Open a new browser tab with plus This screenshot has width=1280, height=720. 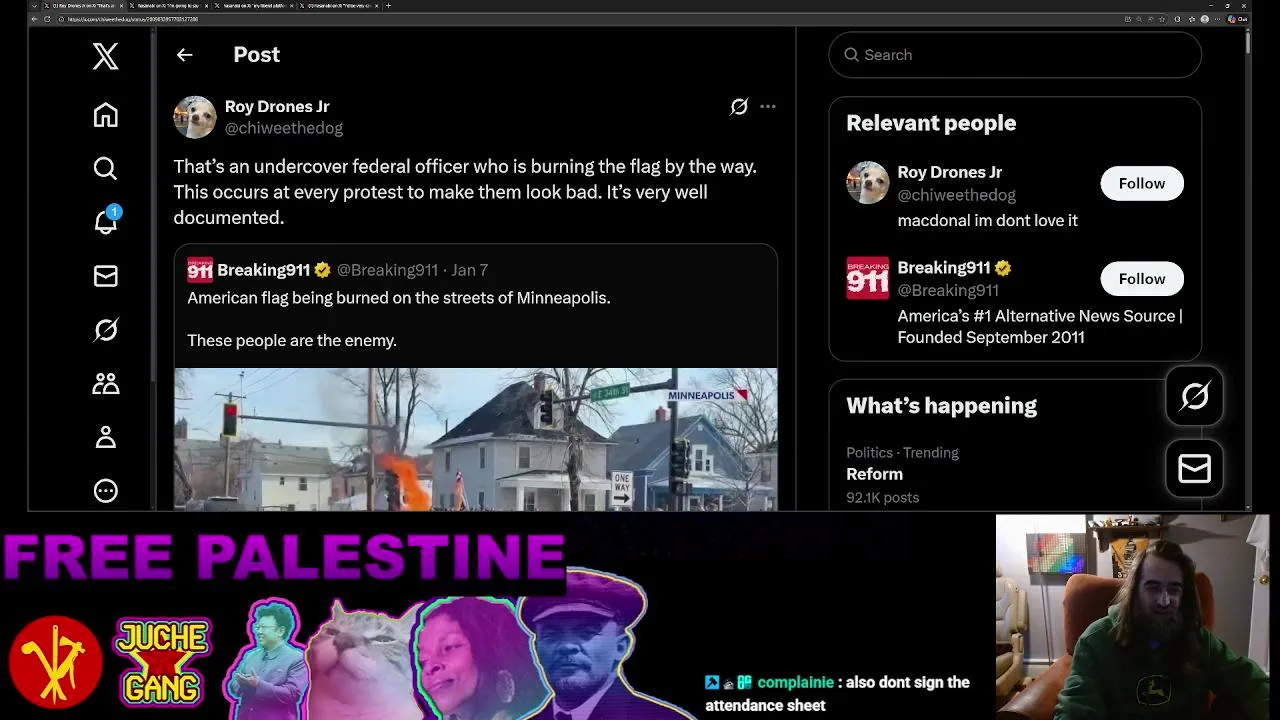[x=389, y=6]
